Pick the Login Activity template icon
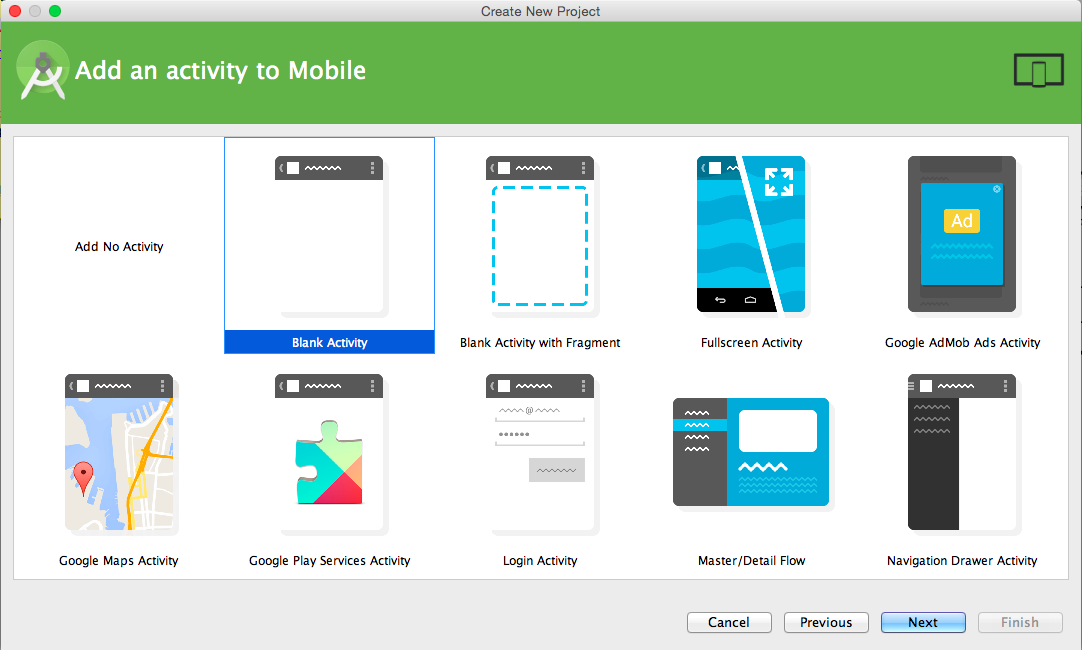Viewport: 1082px width, 650px height. pyautogui.click(x=540, y=453)
